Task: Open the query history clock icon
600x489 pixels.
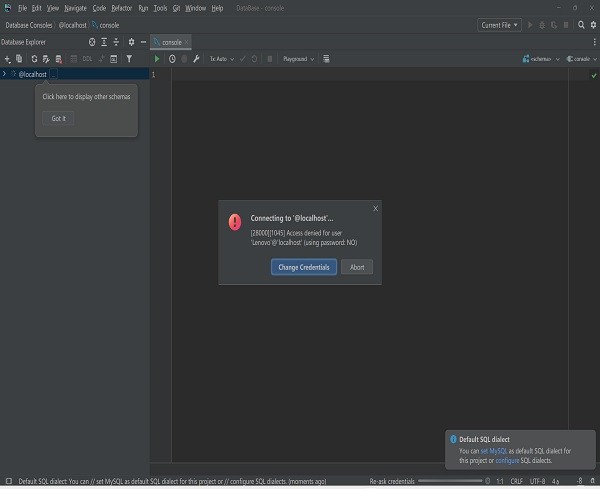Action: pos(172,59)
